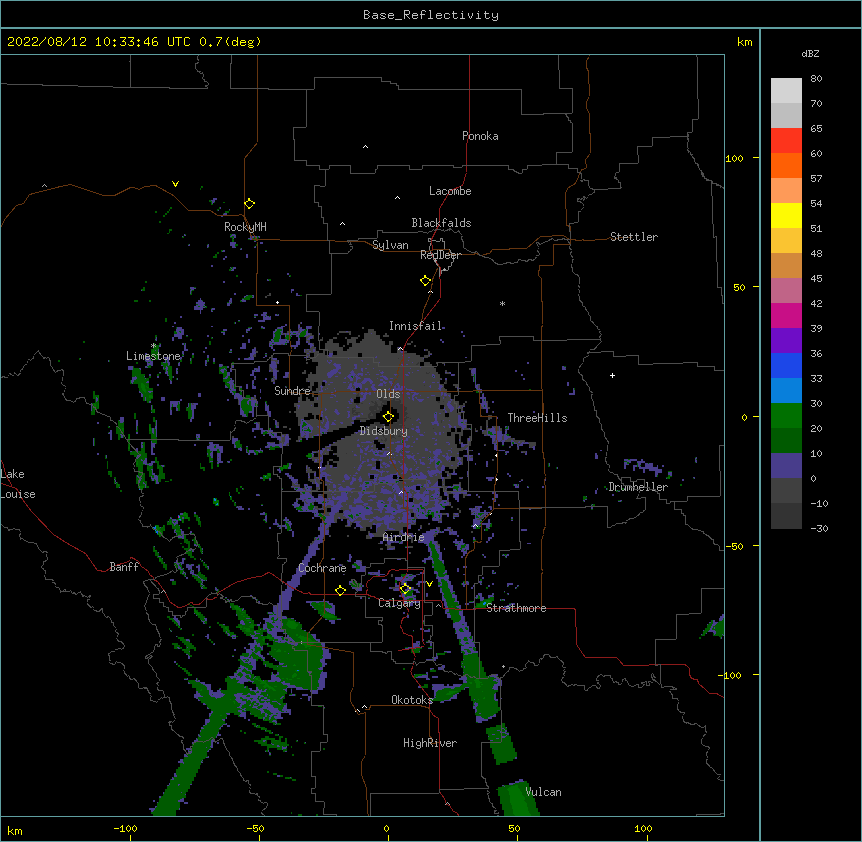The image size is (862, 842).
Task: Click the -100 tick on bottom axis
Action: pyautogui.click(x=126, y=828)
